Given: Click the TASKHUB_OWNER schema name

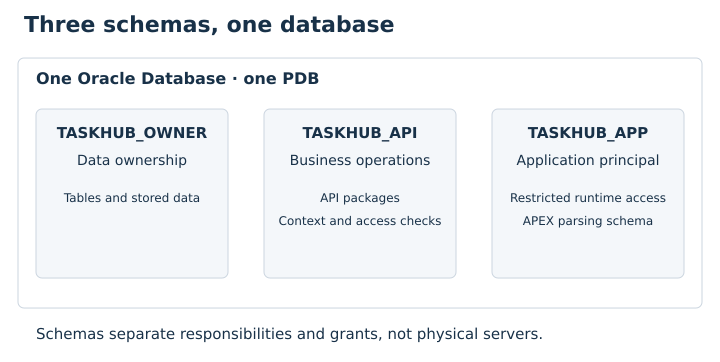Looking at the screenshot, I should [132, 133].
